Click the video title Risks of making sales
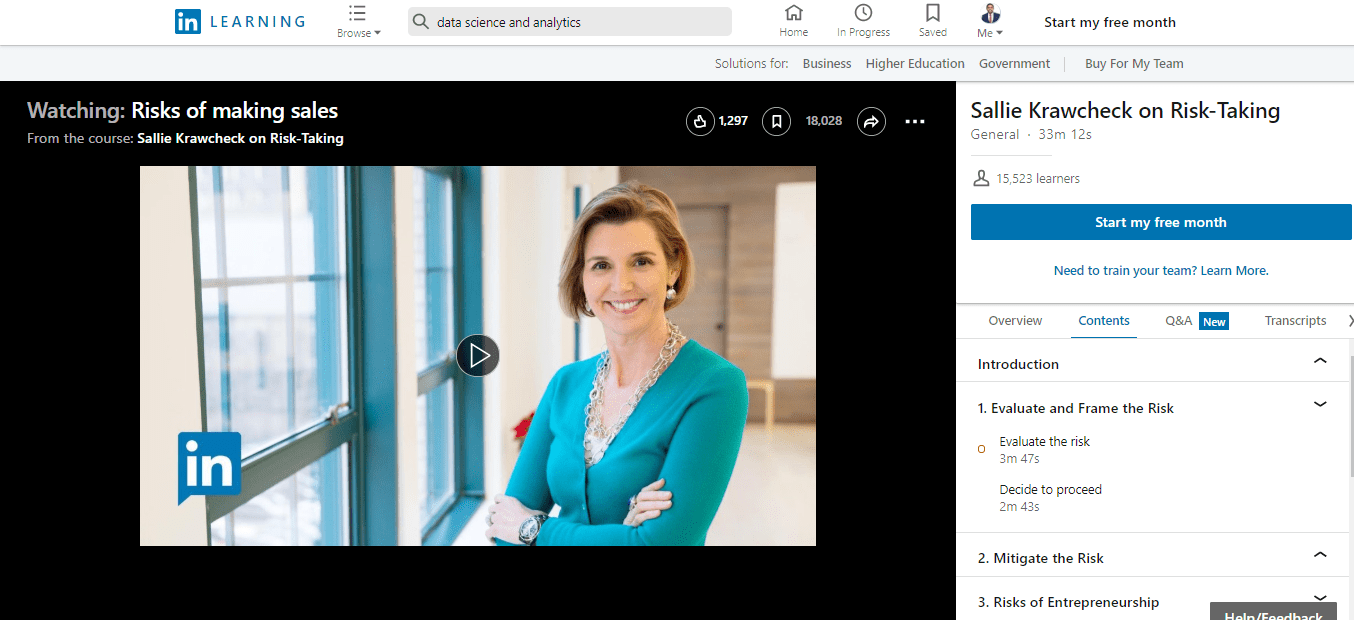This screenshot has height=620, width=1354. (x=235, y=110)
